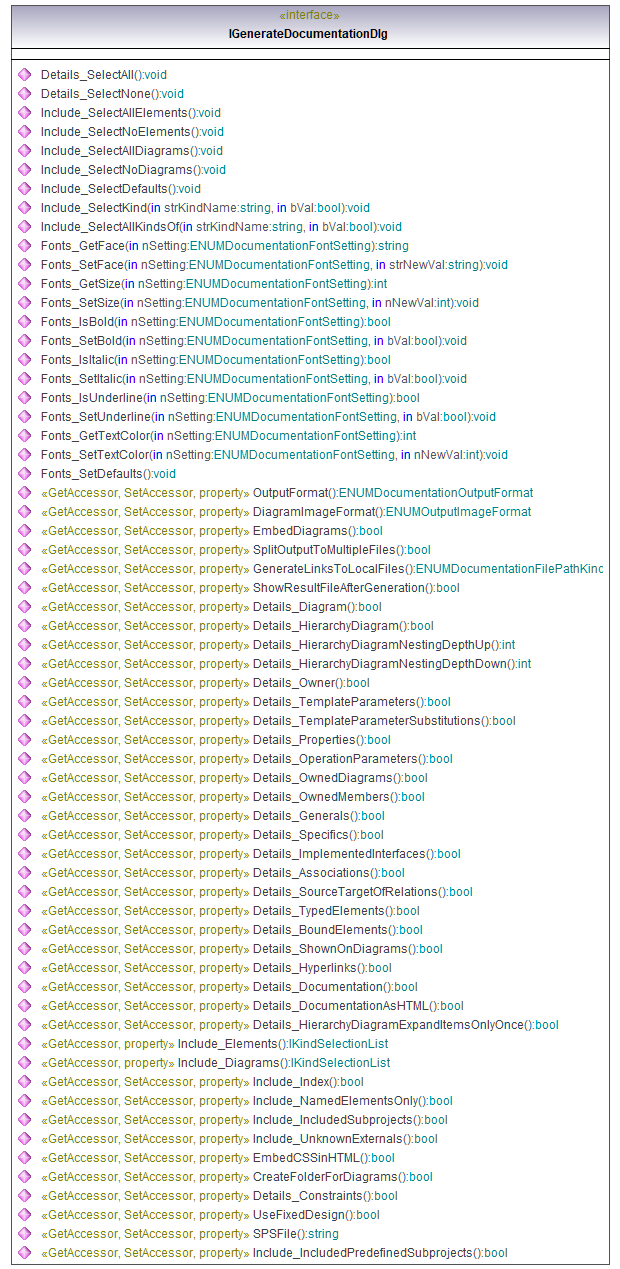Image resolution: width=620 pixels, height=1269 pixels.
Task: Select the icon beside Include_Elements property
Action: pyautogui.click(x=24, y=1043)
